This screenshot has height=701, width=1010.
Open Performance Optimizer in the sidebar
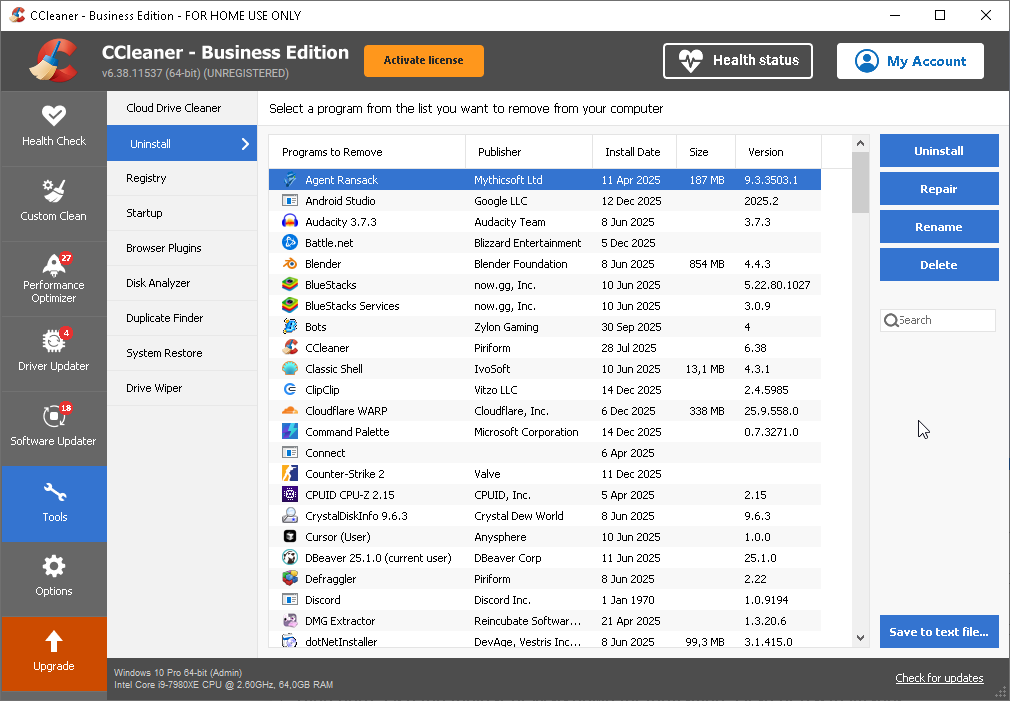point(54,279)
